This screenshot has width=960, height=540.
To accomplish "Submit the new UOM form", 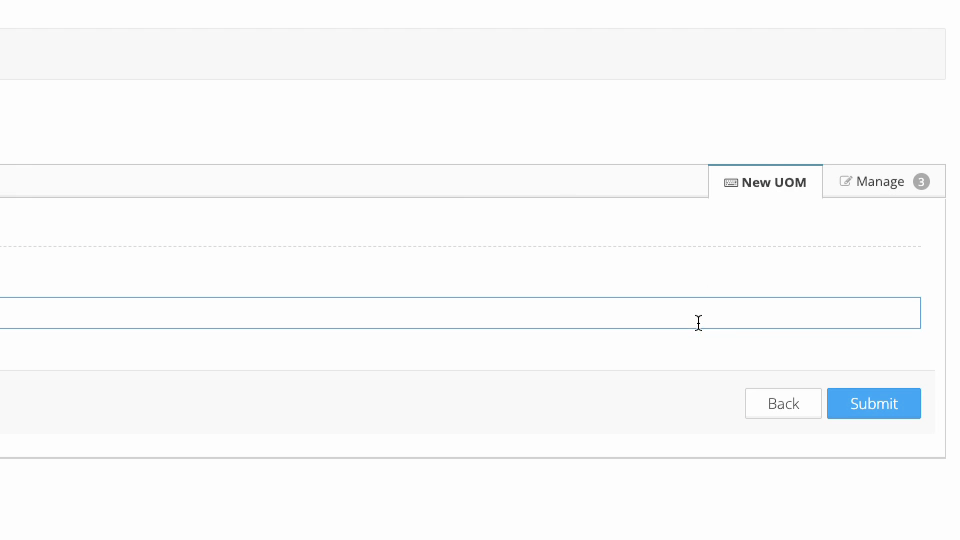I will pyautogui.click(x=874, y=403).
